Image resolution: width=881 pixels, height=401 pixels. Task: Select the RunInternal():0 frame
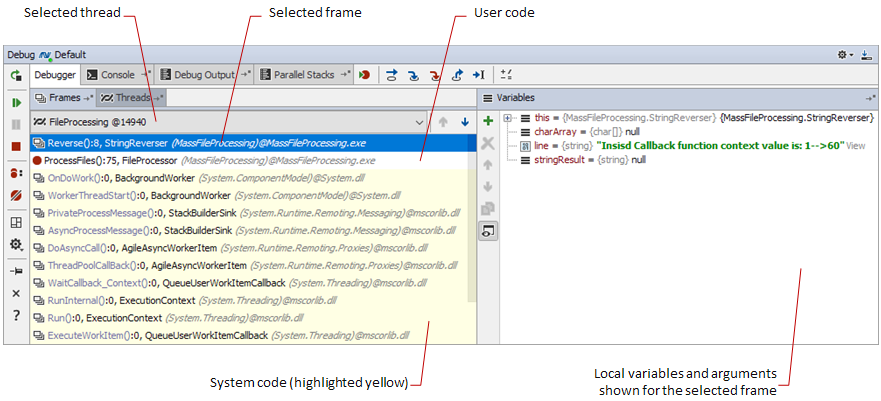click(249, 300)
